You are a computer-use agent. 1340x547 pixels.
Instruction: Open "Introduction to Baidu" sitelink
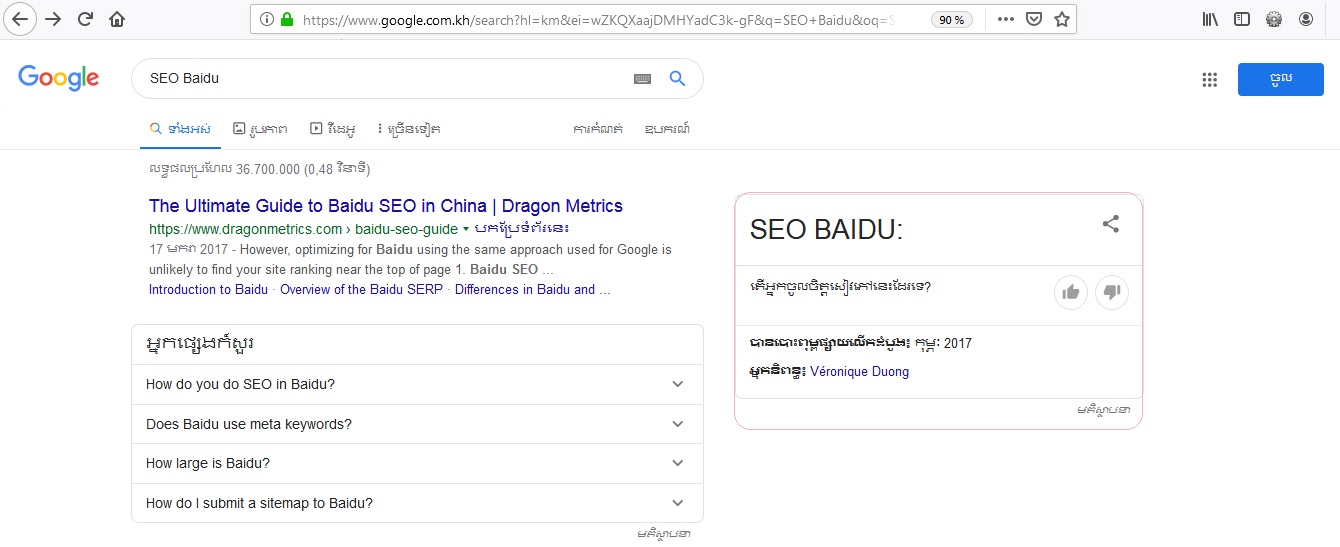[x=208, y=289]
